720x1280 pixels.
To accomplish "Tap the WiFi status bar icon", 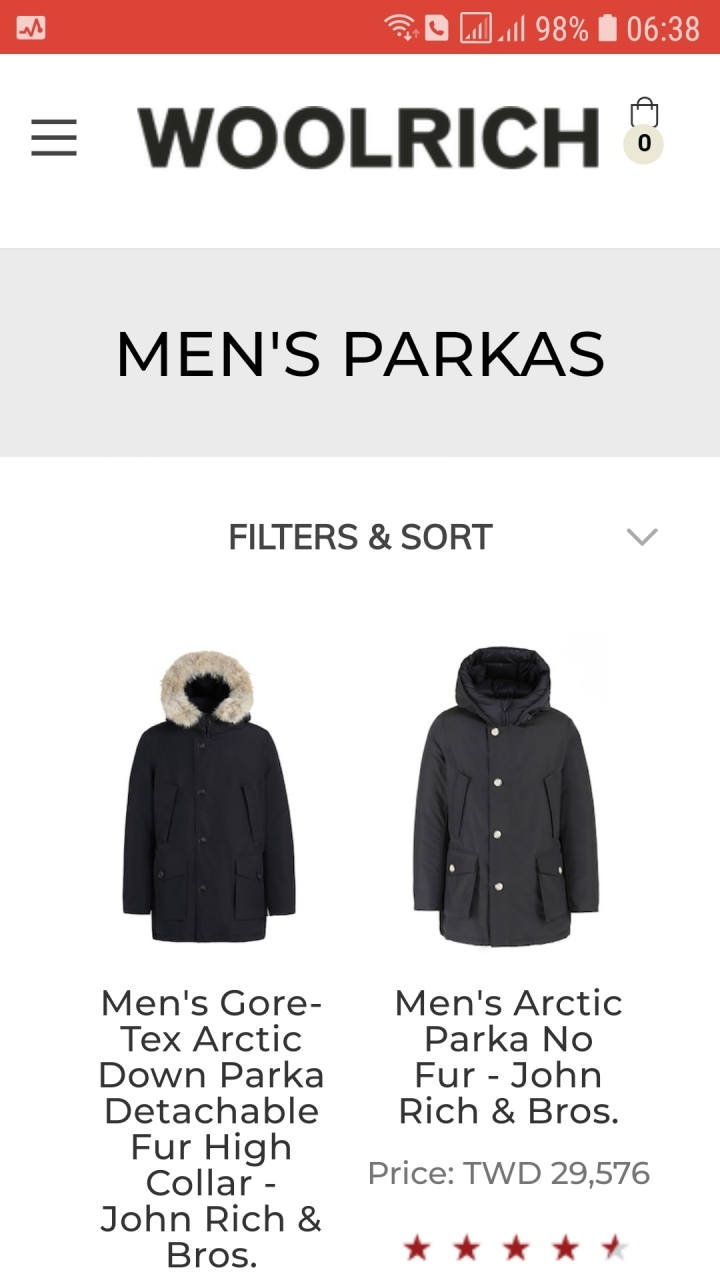I will click(401, 28).
